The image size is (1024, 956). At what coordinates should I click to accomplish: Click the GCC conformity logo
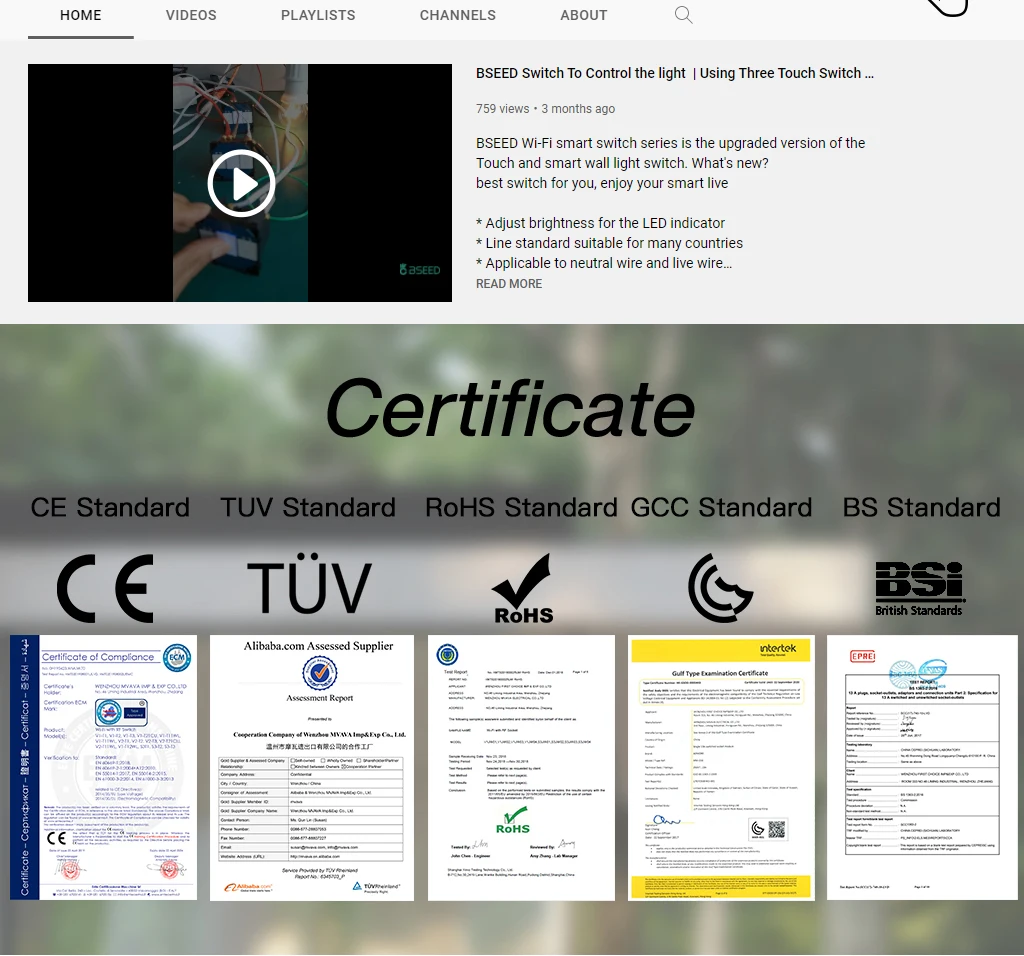coord(720,588)
